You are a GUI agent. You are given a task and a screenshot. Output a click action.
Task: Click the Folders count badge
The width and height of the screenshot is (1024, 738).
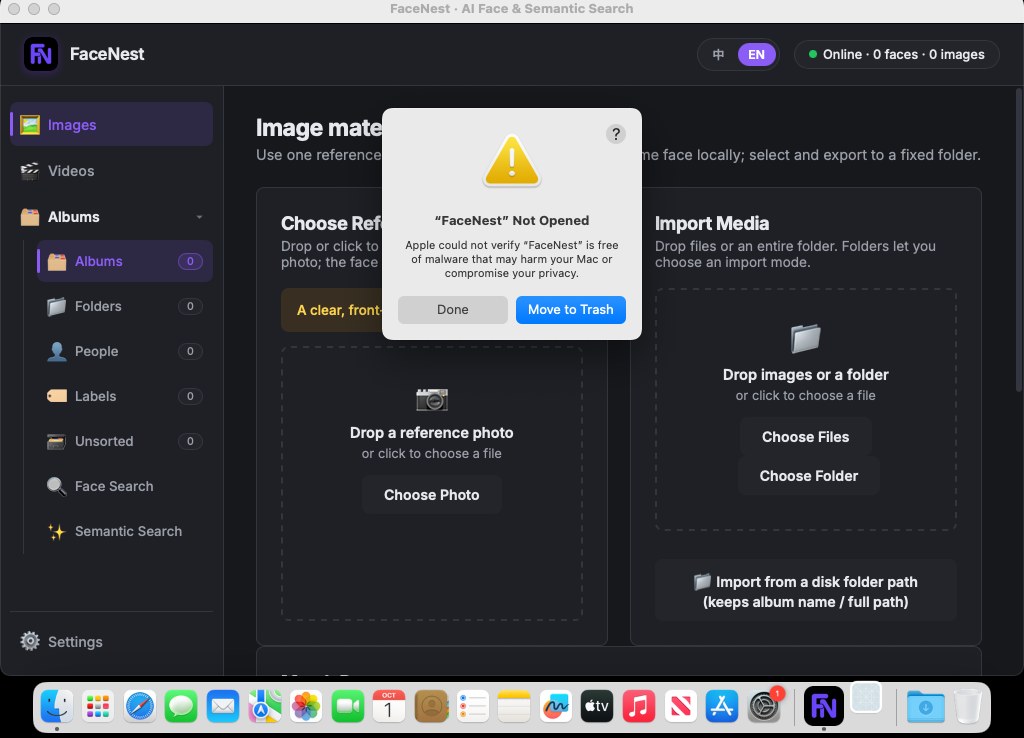point(190,306)
